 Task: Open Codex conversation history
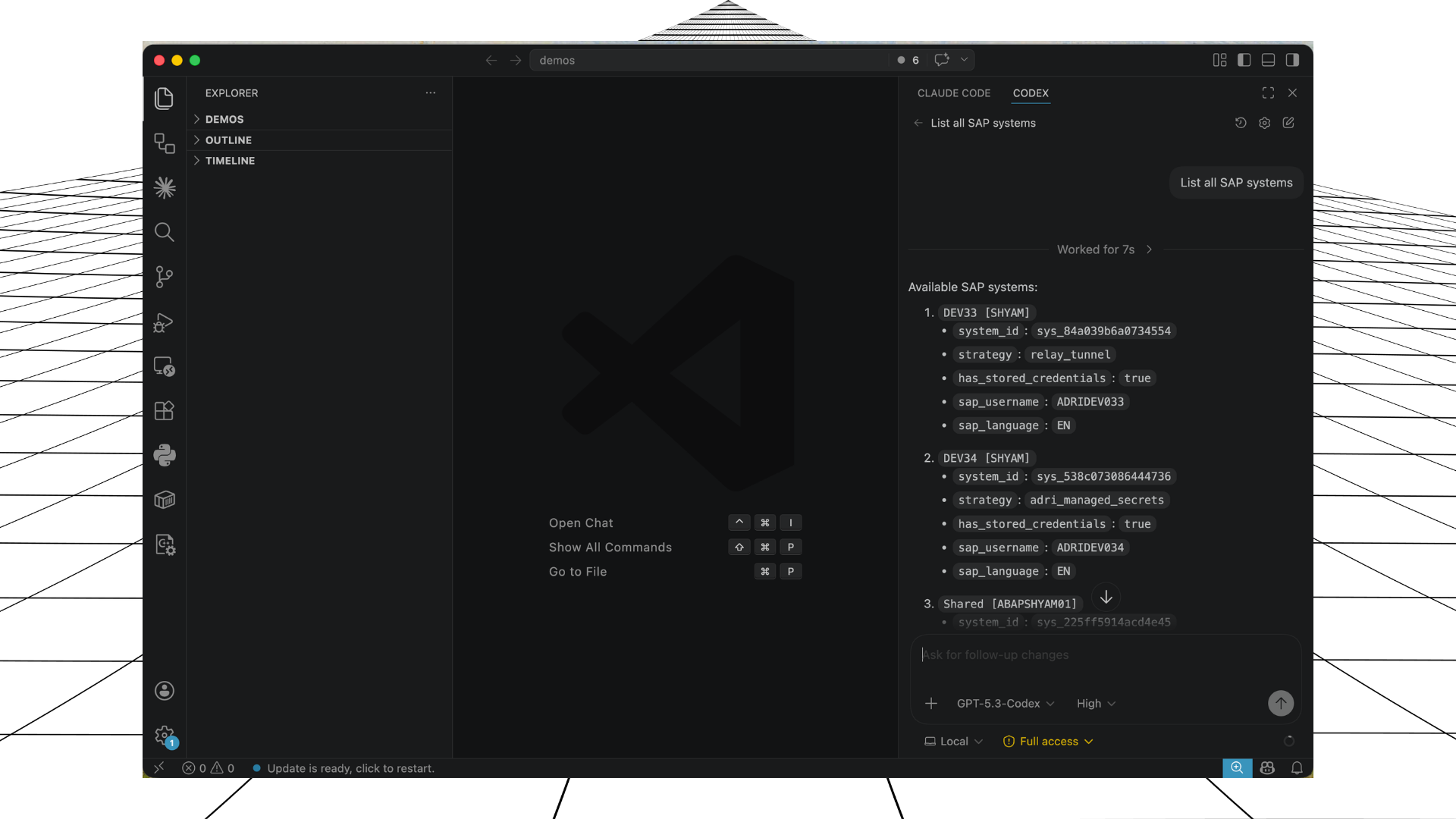pyautogui.click(x=1240, y=122)
